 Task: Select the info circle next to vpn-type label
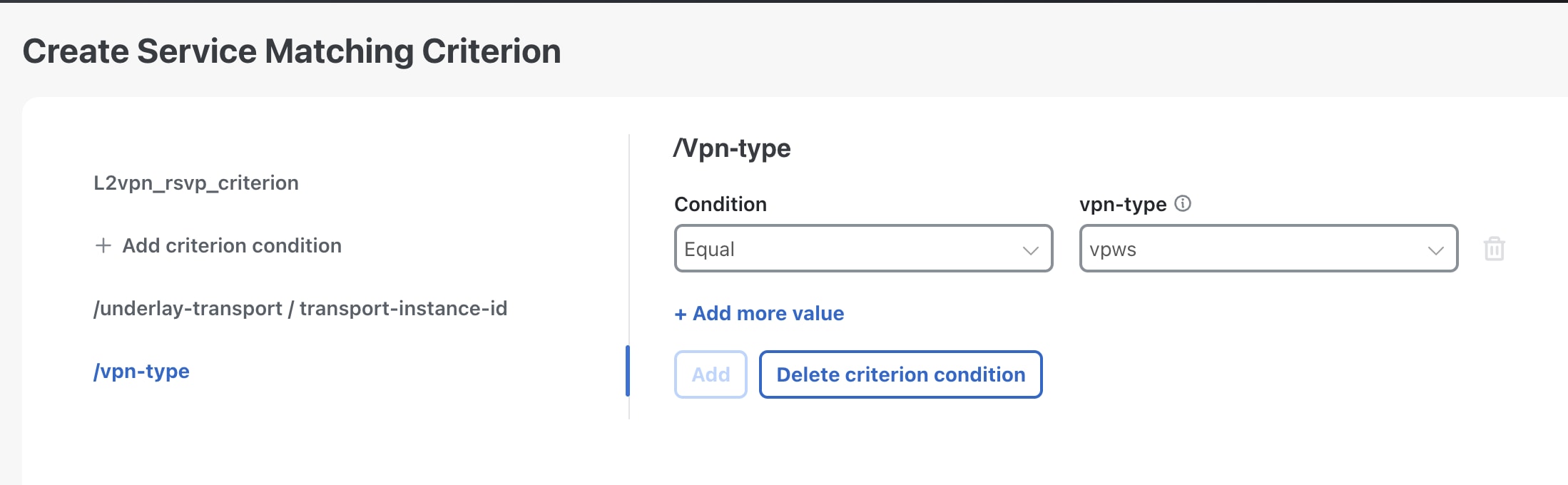click(x=1184, y=205)
